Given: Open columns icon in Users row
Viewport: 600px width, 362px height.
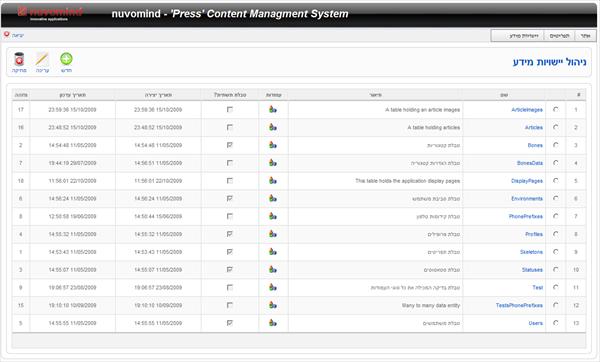Looking at the screenshot, I should pyautogui.click(x=272, y=323).
